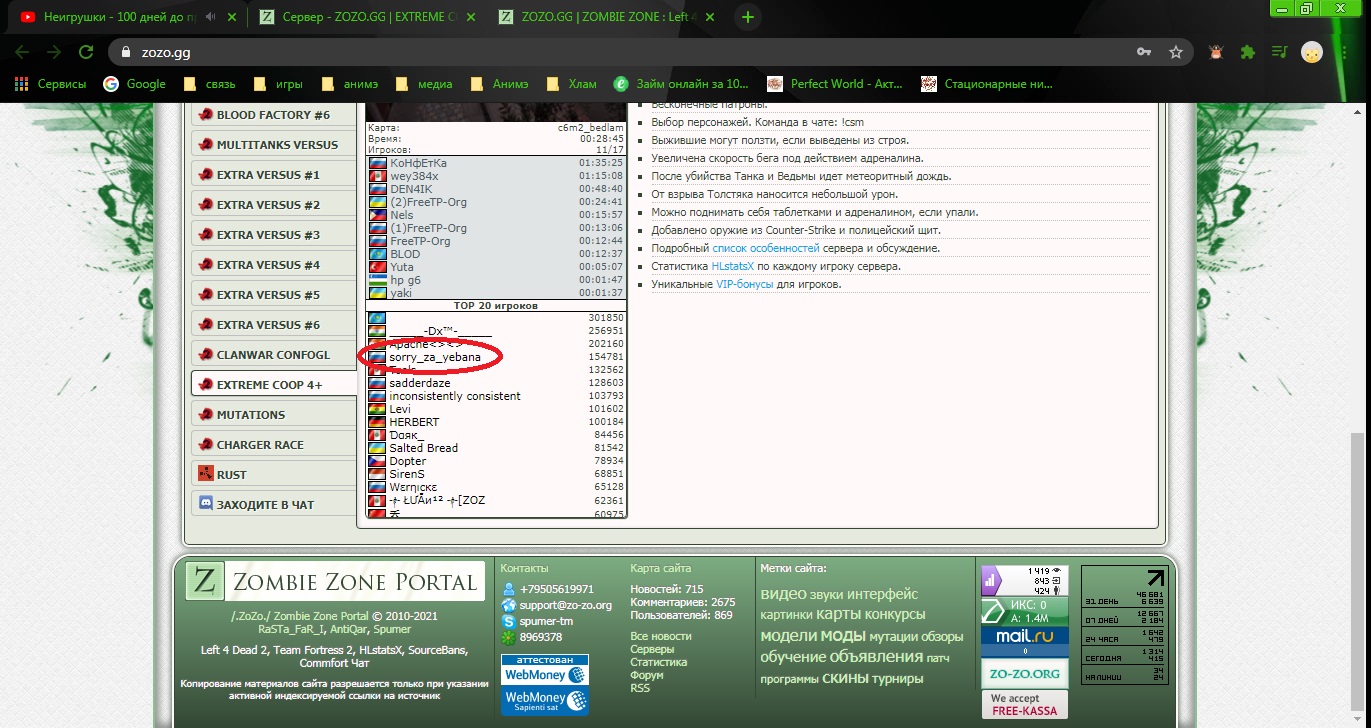Click the saved passwords key icon
This screenshot has width=1371, height=728.
[x=1144, y=52]
